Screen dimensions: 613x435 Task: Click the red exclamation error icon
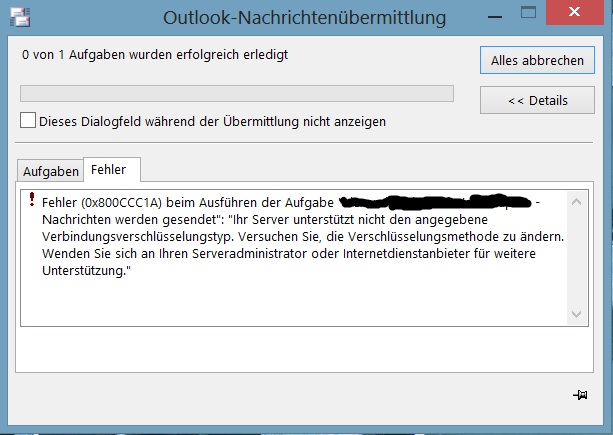[32, 199]
